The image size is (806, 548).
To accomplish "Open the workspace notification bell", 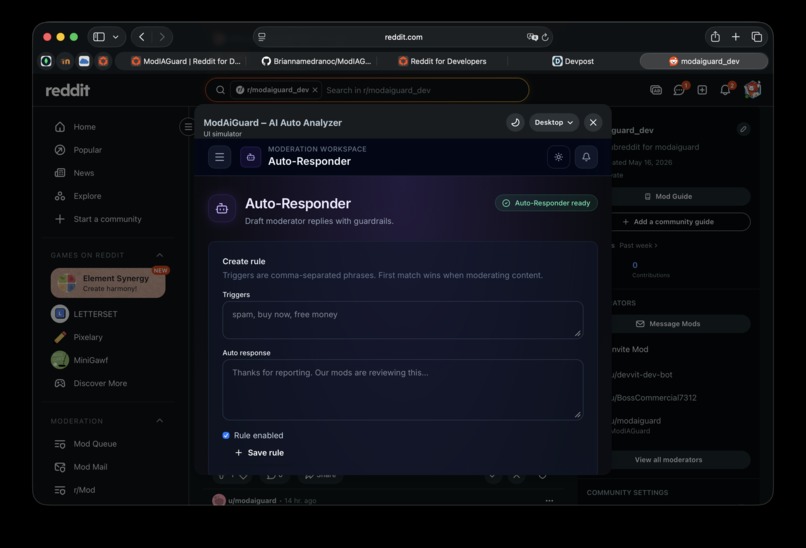I will pyautogui.click(x=586, y=157).
